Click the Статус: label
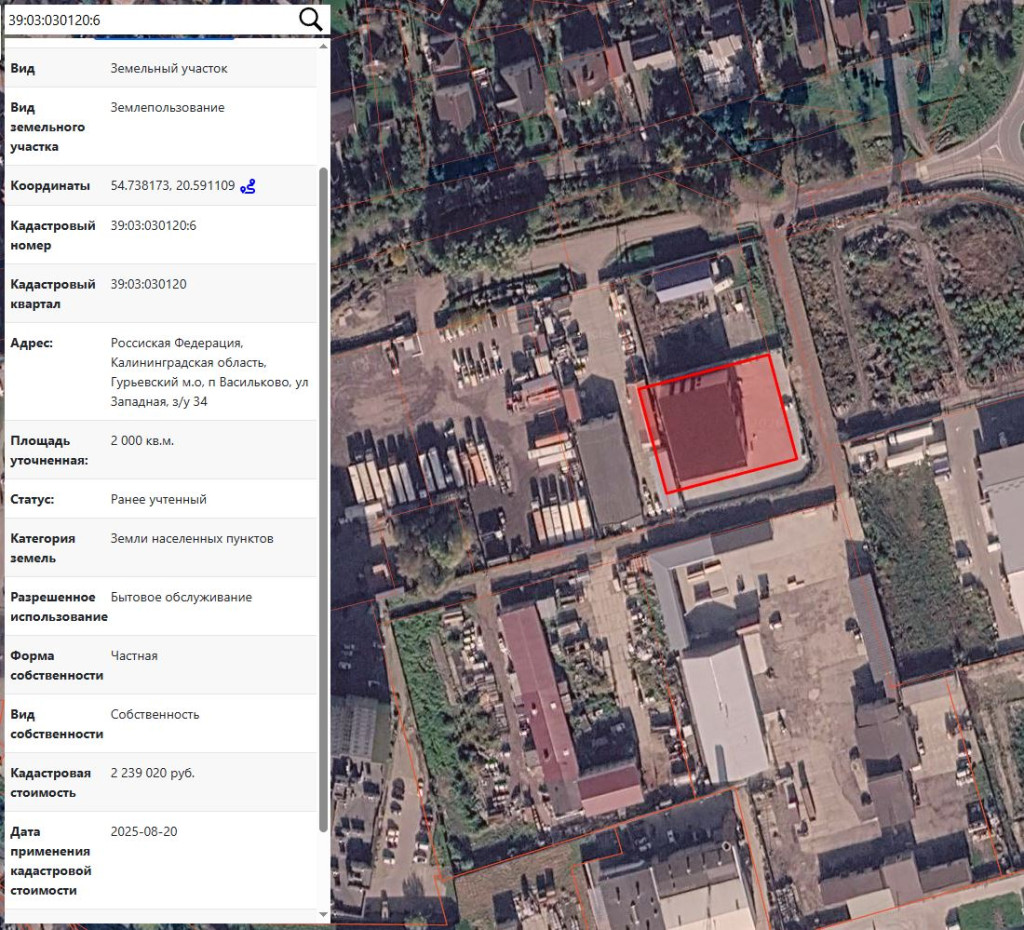The width and height of the screenshot is (1024, 930). tap(32, 500)
